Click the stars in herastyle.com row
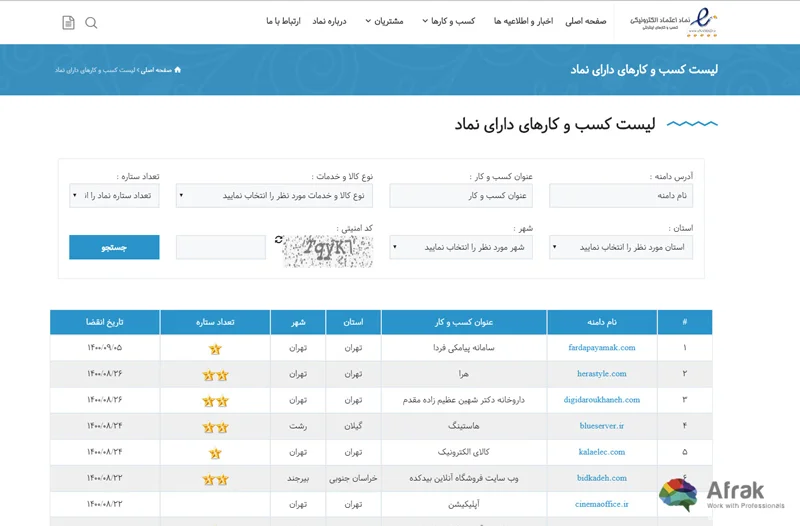The image size is (800, 526). point(215,376)
